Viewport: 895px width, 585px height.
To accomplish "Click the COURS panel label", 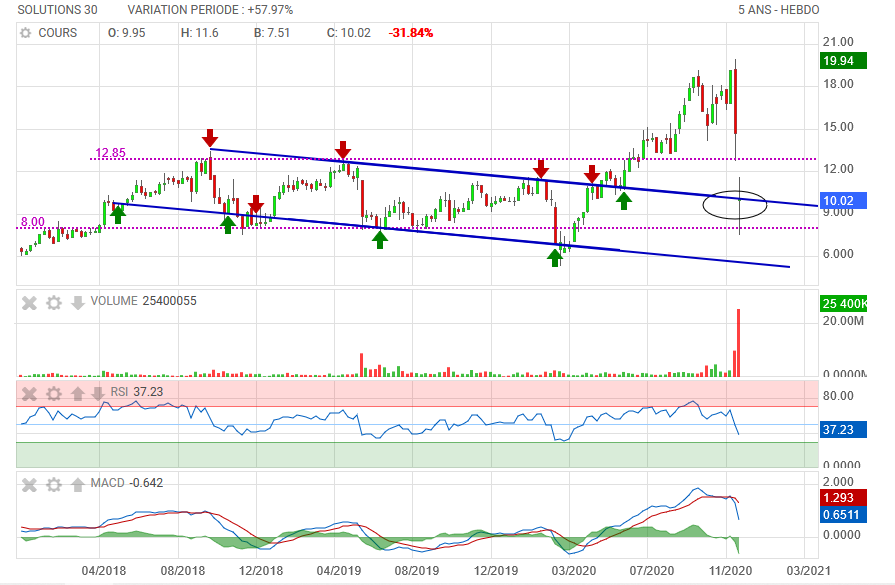I will 58,33.
